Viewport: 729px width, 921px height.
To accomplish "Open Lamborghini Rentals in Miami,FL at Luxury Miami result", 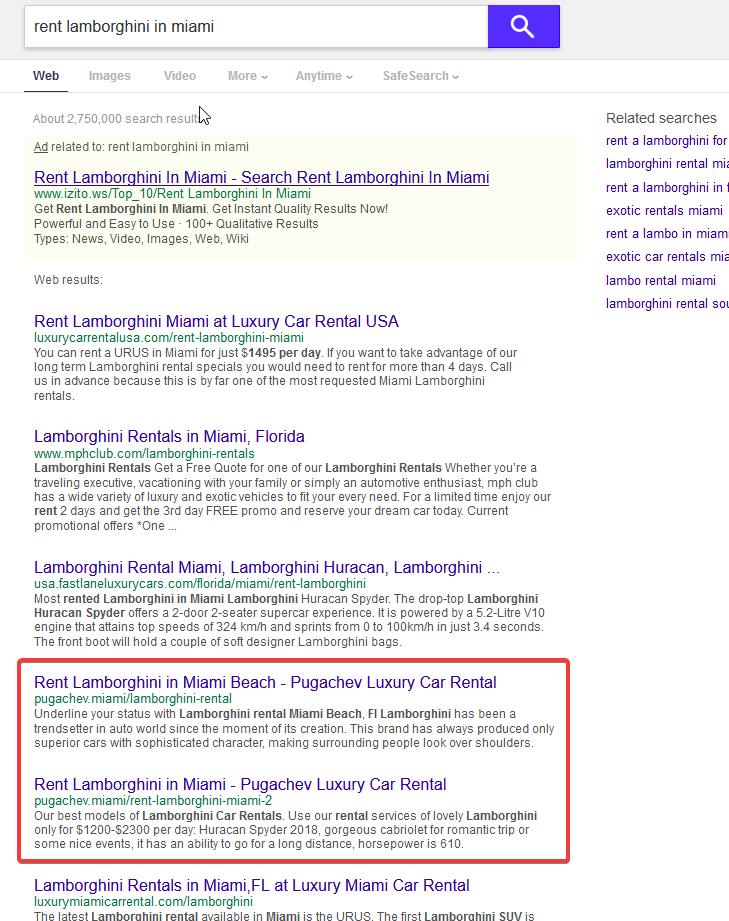I will (251, 886).
